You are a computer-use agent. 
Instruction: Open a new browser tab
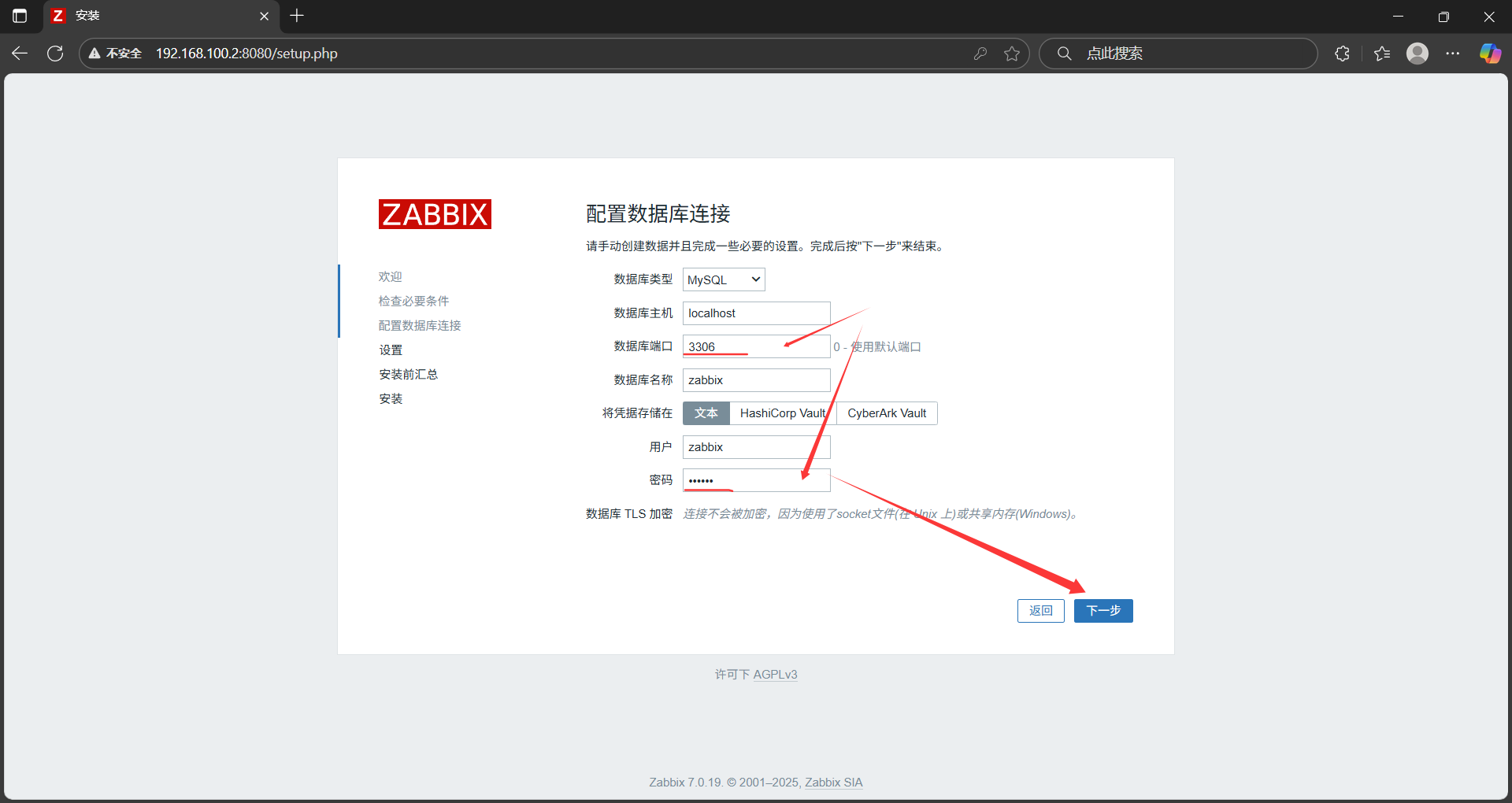pyautogui.click(x=297, y=16)
